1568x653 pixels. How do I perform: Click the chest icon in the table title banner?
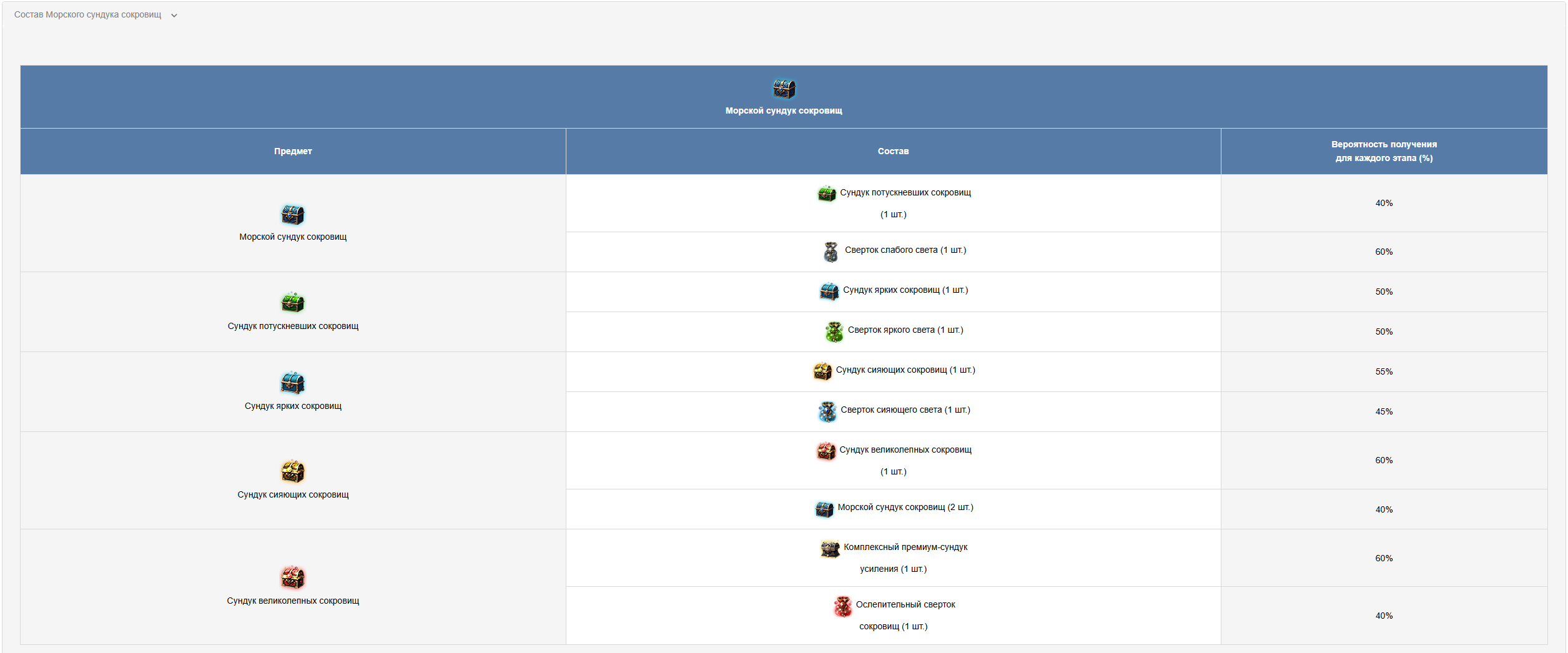click(x=784, y=89)
